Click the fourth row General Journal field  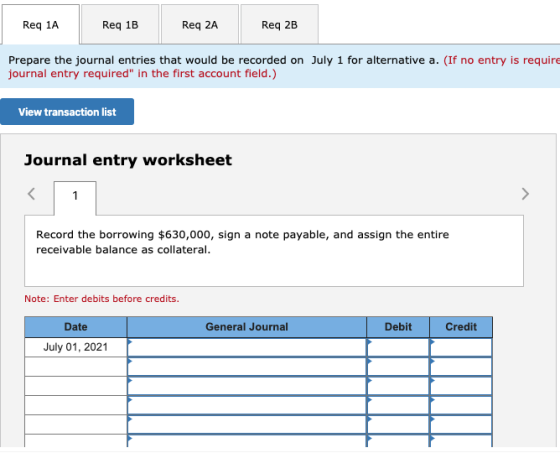pyautogui.click(x=247, y=405)
